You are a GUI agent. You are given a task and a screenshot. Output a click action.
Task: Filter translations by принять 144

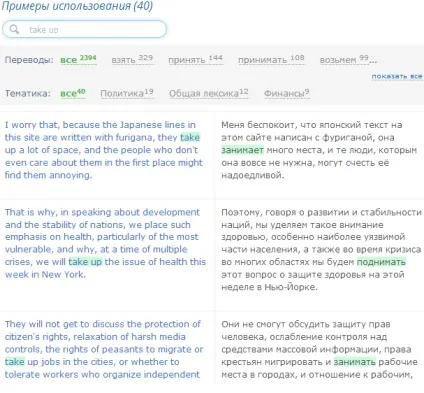coord(195,59)
